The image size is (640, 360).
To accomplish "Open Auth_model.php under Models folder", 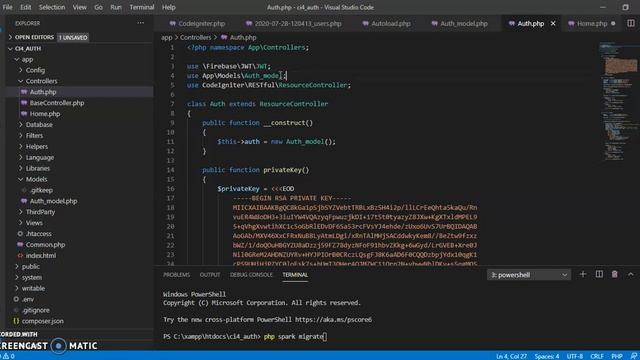I will coord(53,201).
